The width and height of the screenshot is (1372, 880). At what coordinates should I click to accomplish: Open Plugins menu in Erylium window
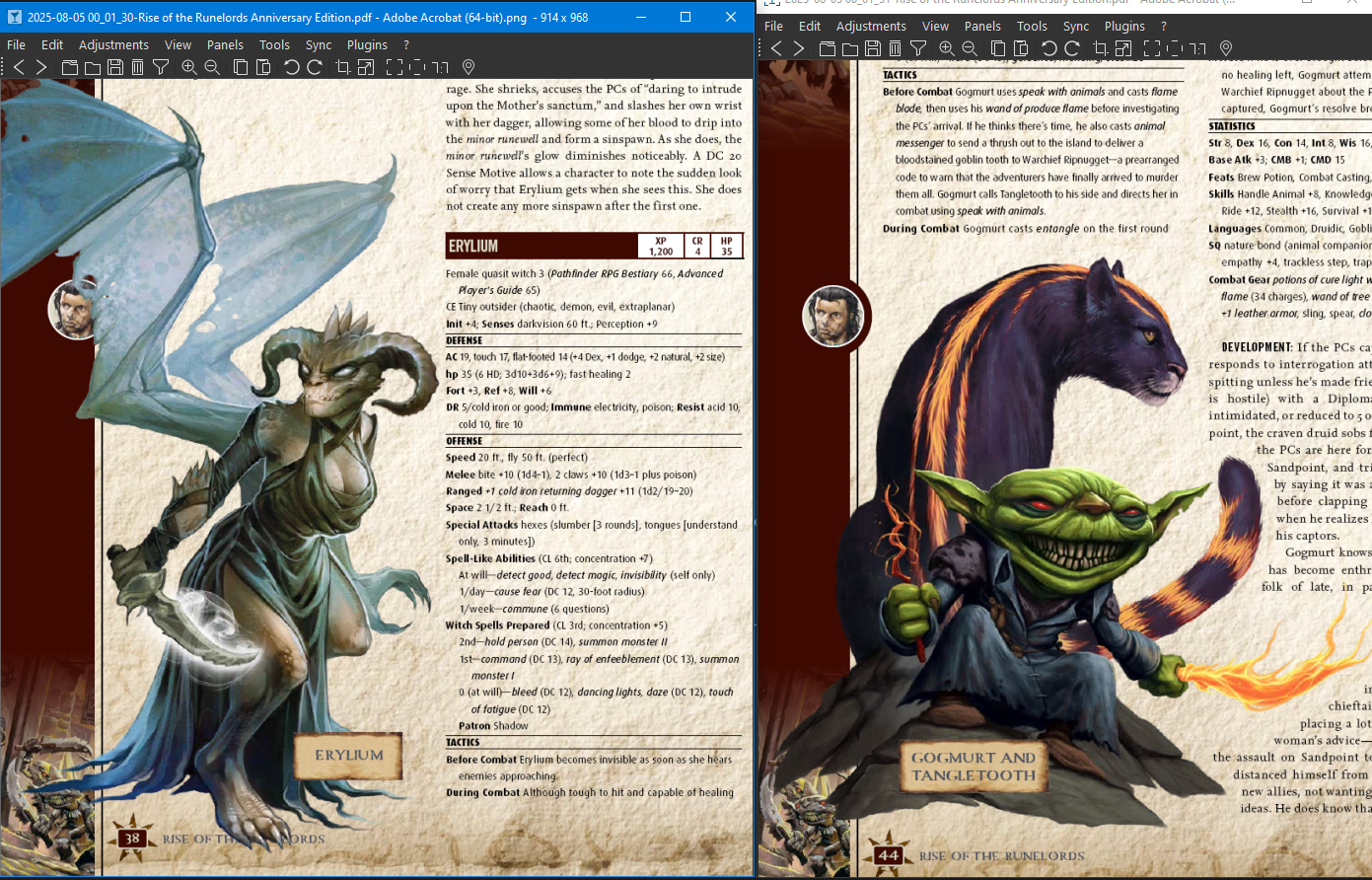[x=367, y=44]
